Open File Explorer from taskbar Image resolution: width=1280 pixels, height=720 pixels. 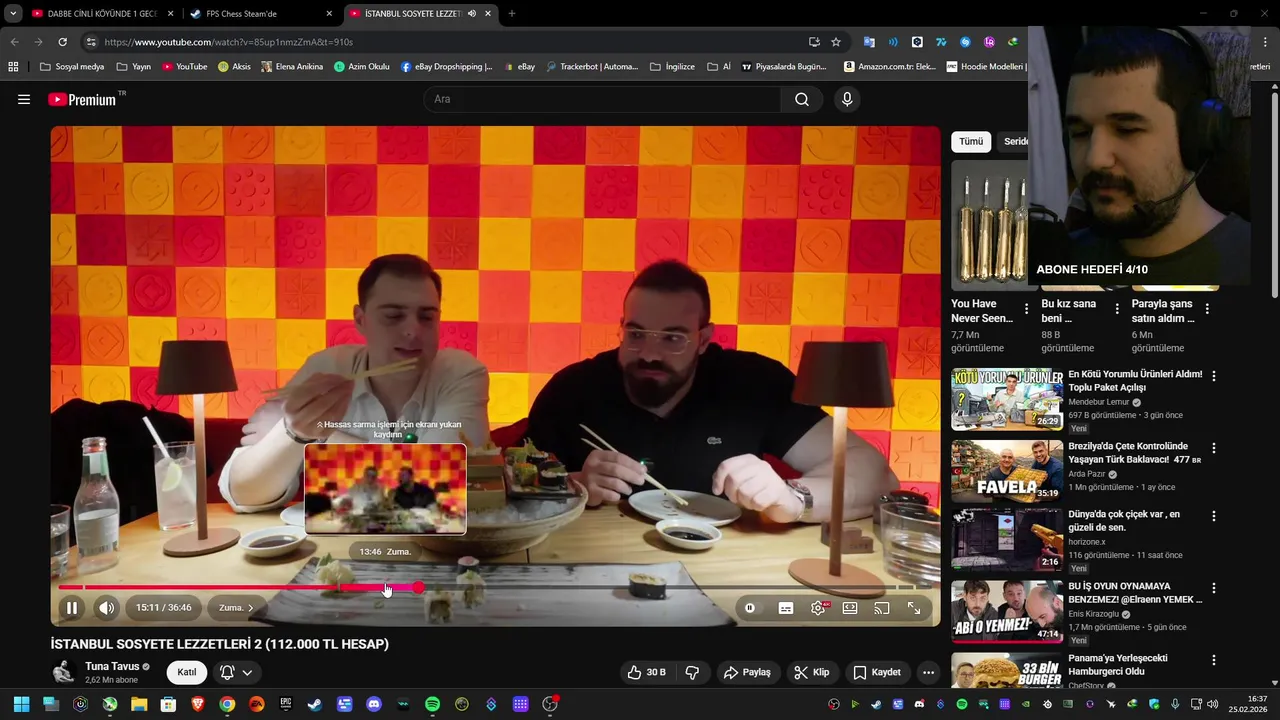point(139,704)
